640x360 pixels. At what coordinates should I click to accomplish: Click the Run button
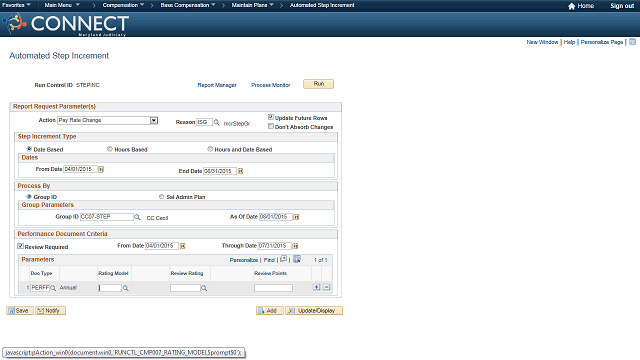tap(318, 84)
